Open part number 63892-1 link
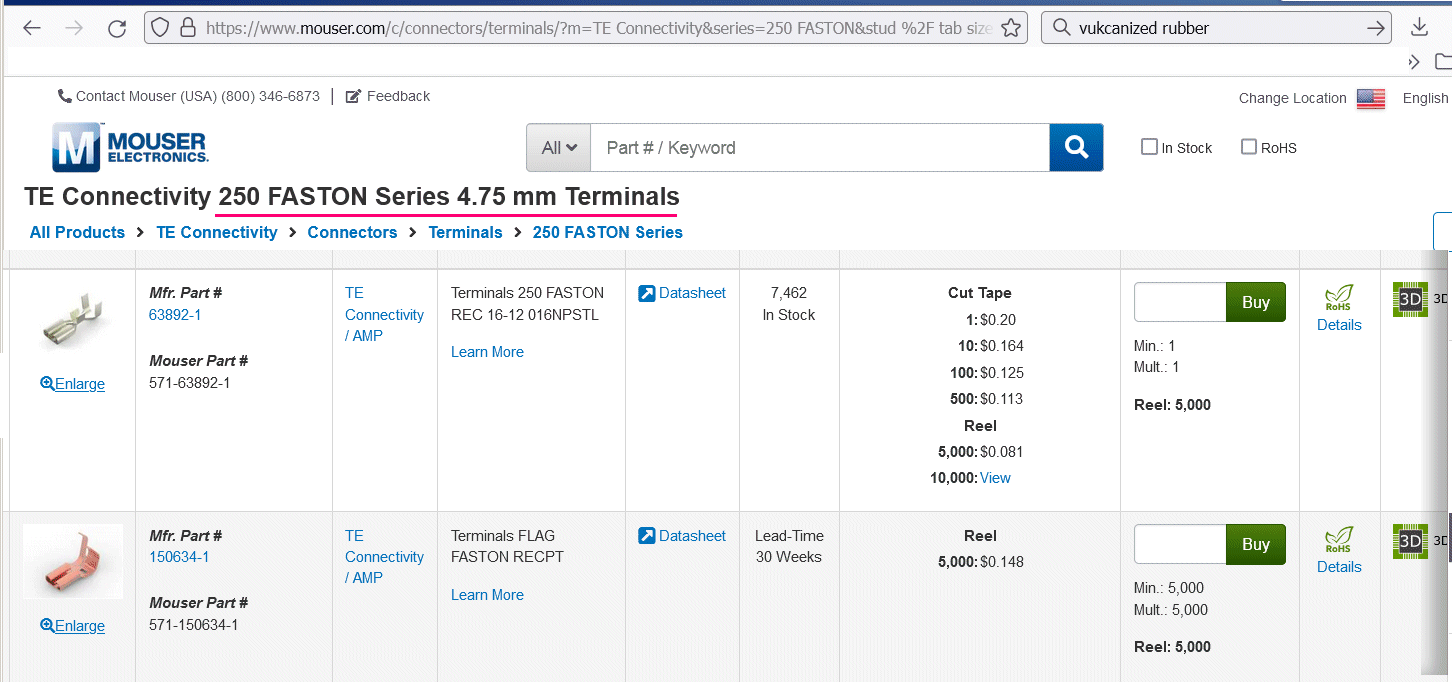The width and height of the screenshot is (1452, 682). click(x=175, y=315)
